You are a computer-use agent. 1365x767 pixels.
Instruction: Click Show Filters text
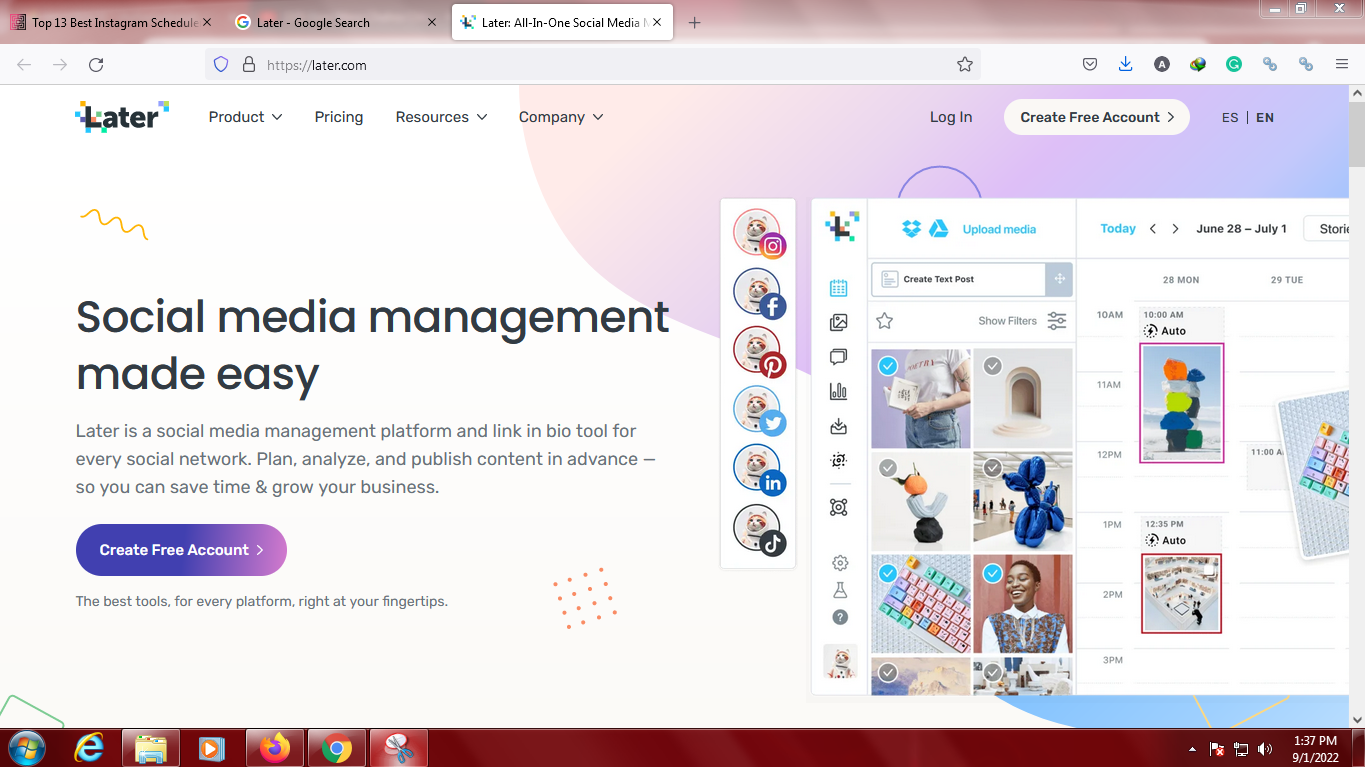[1007, 321]
